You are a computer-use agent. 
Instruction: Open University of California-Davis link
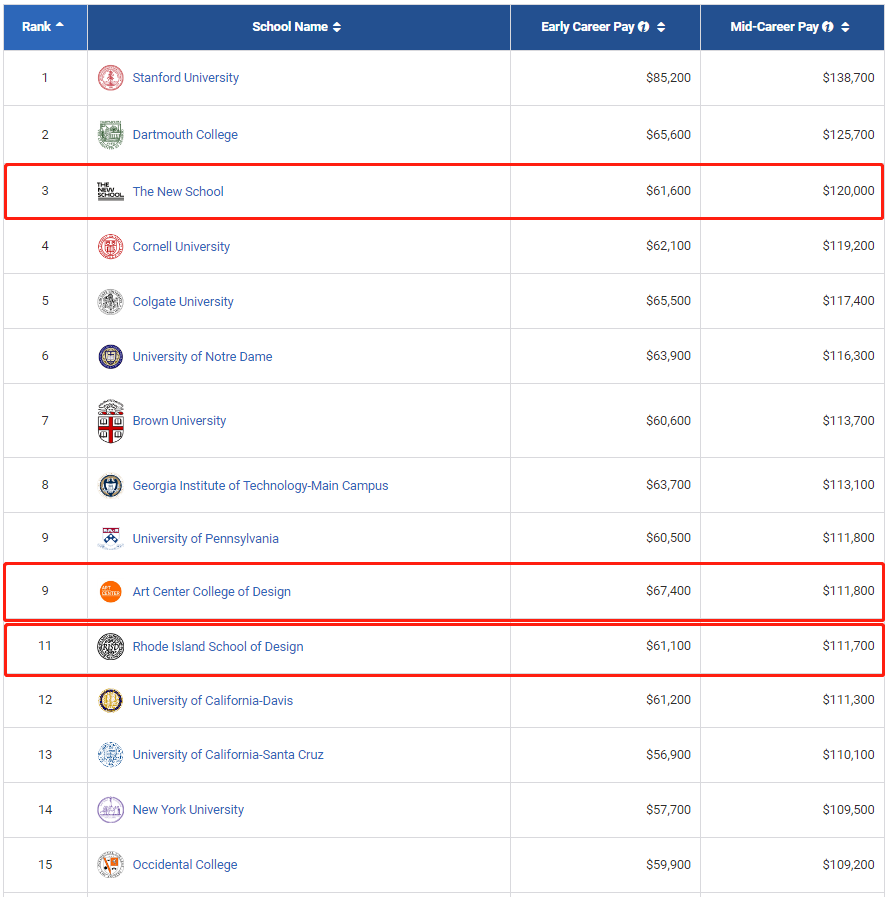click(213, 701)
